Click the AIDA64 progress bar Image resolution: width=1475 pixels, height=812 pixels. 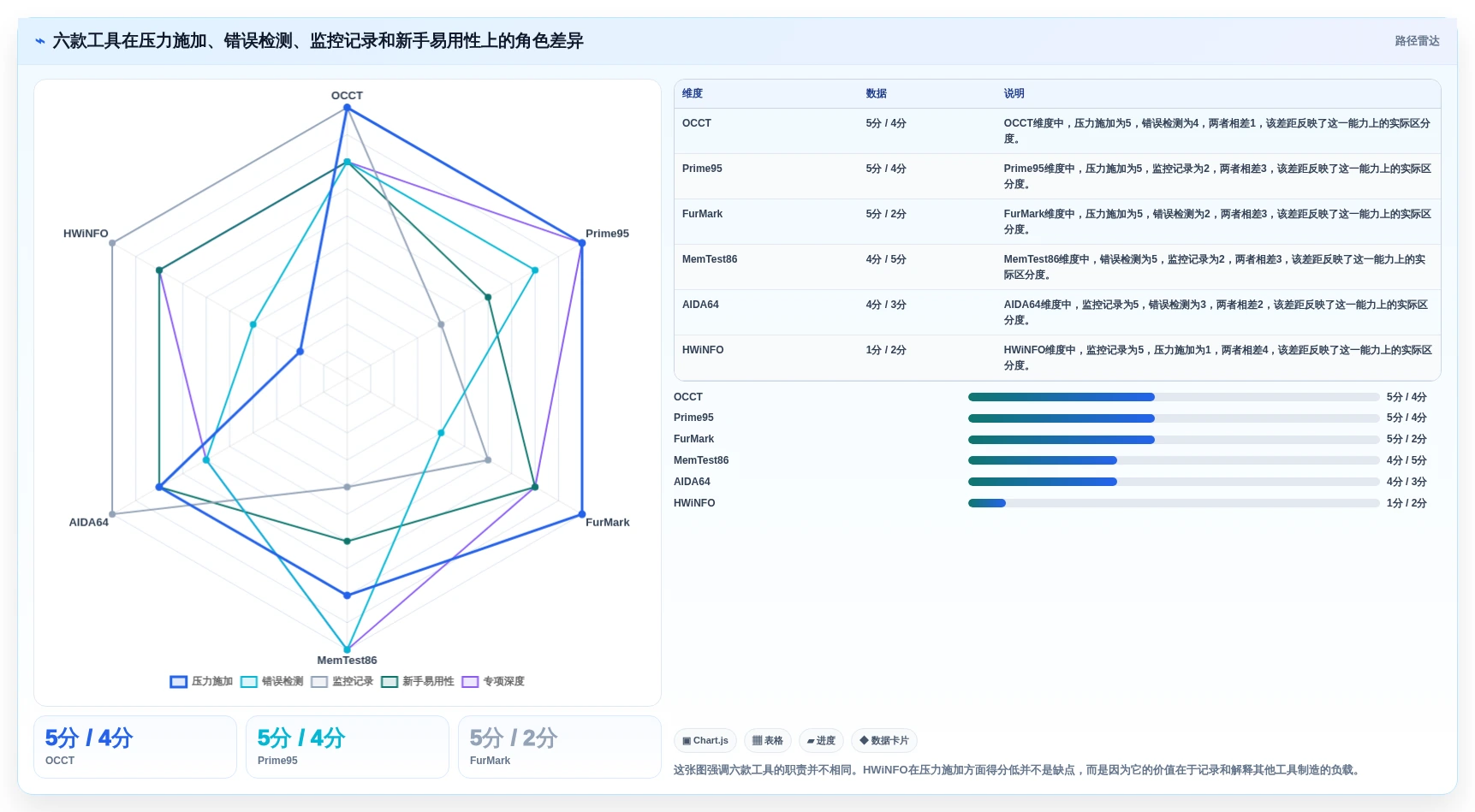(x=1174, y=482)
